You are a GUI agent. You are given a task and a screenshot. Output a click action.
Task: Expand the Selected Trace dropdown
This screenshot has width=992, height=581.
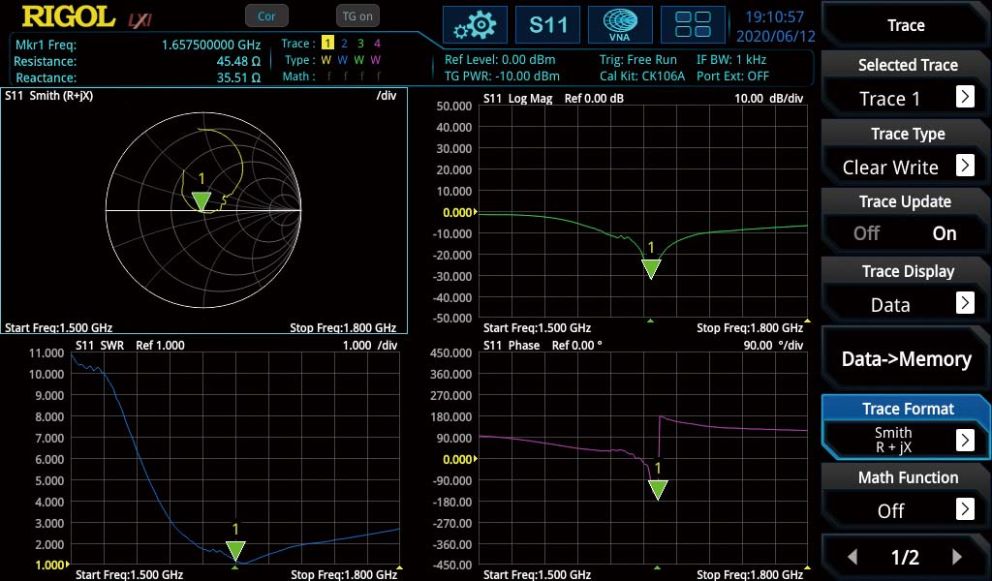964,97
